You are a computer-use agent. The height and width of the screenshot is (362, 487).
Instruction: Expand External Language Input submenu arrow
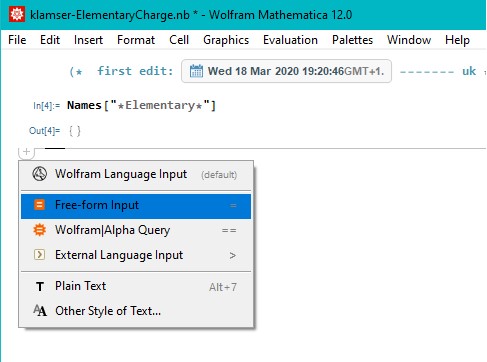[x=232, y=256]
